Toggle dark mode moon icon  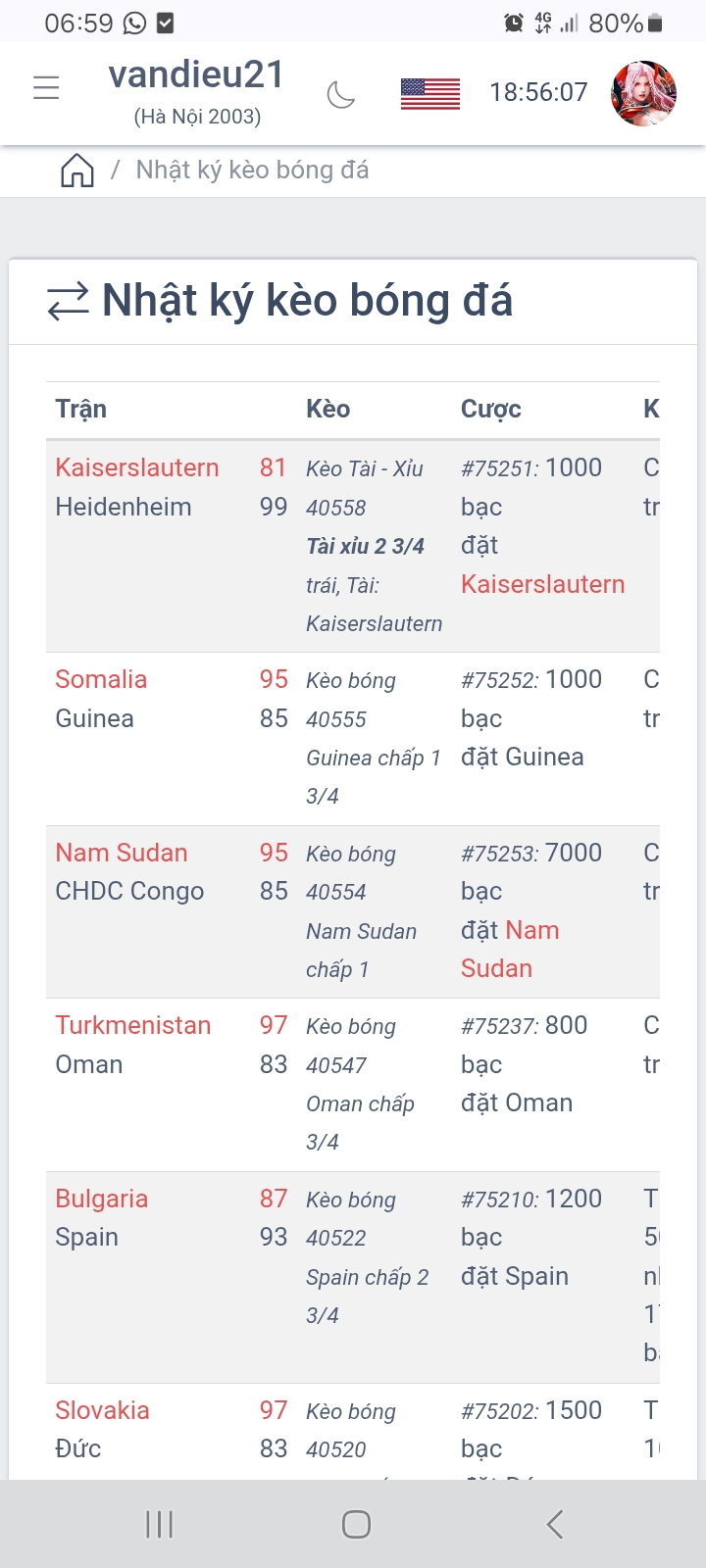[x=340, y=94]
